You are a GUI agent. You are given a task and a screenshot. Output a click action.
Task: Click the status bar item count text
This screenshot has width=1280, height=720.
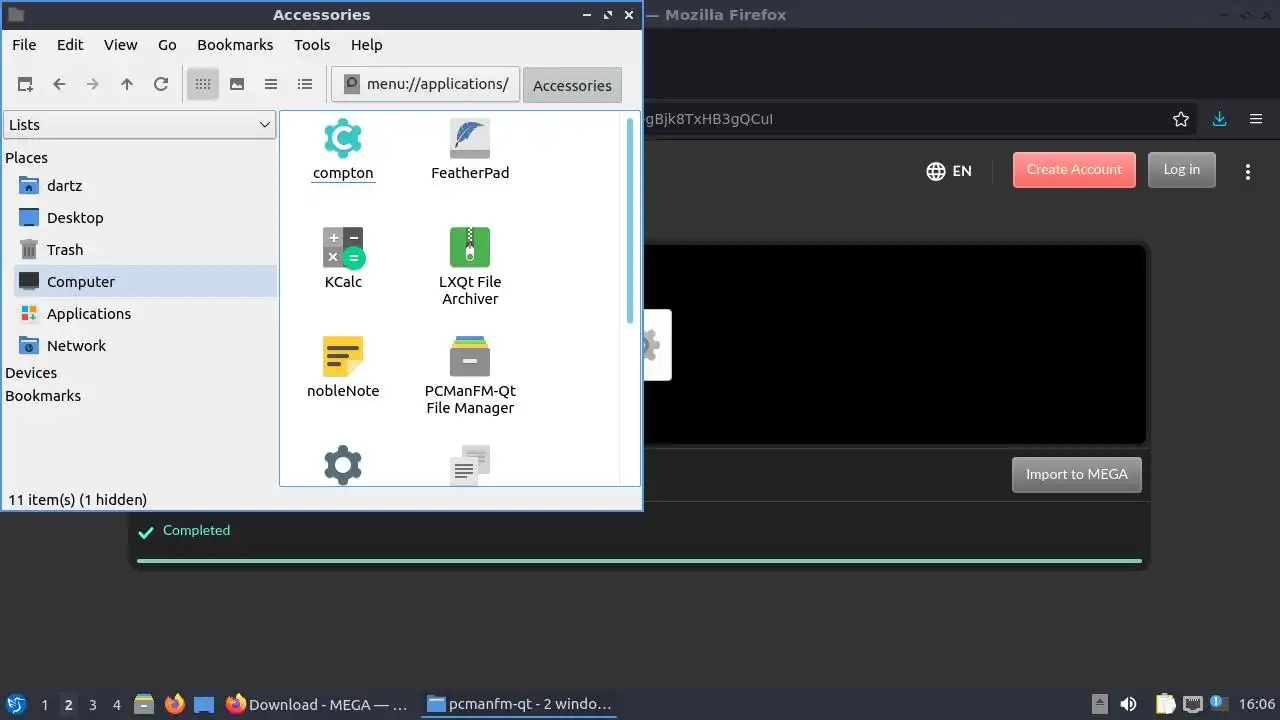coord(78,499)
